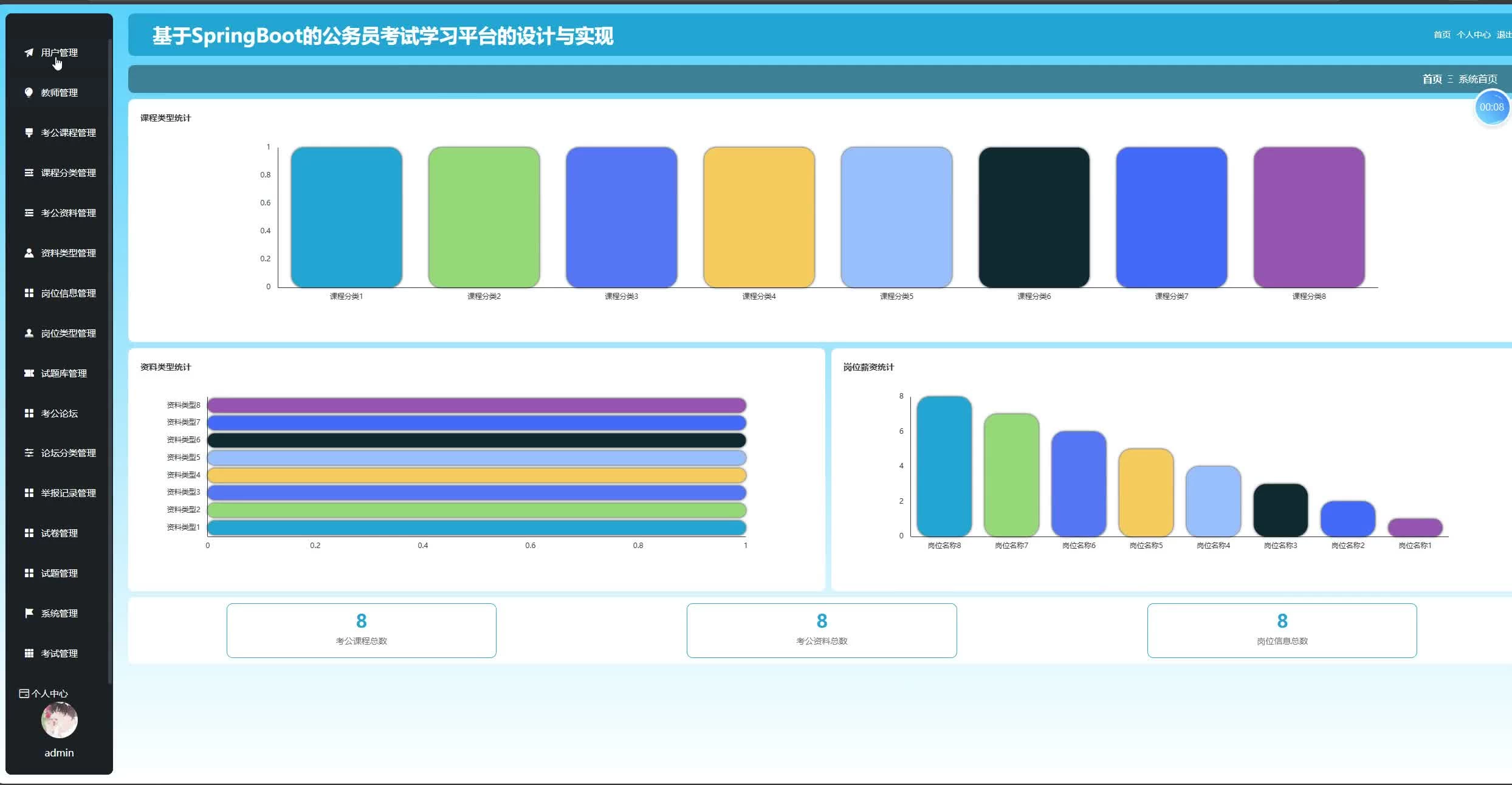1512x785 pixels.
Task: Click the sliders icon beside 论坛分类管理
Action: pos(29,453)
